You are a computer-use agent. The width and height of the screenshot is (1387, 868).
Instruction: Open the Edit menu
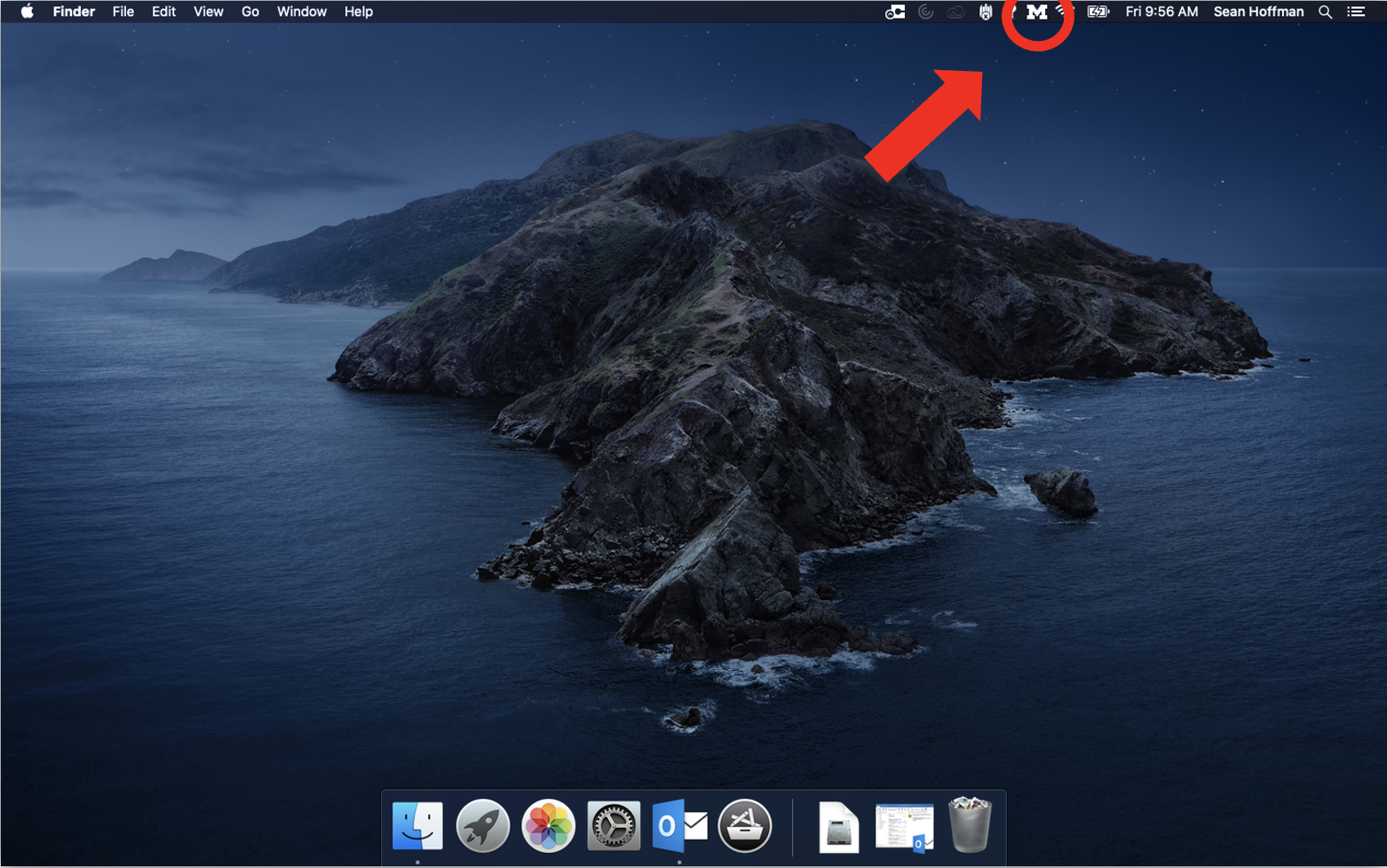163,12
